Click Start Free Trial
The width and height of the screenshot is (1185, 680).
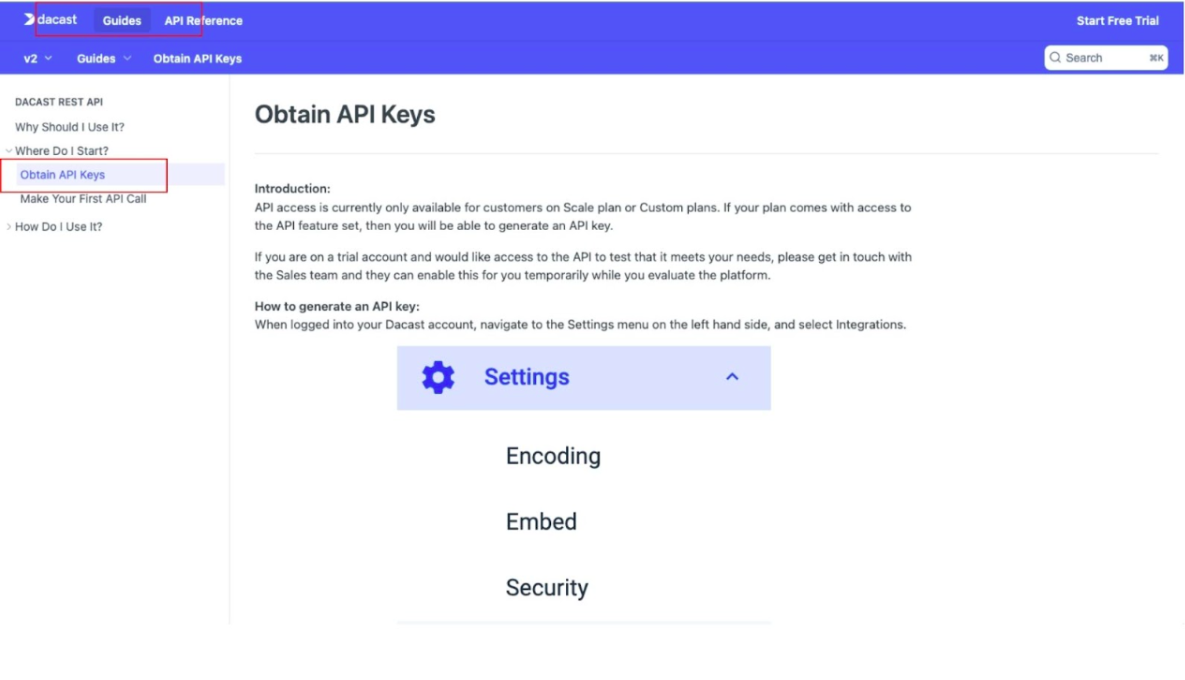1116,20
